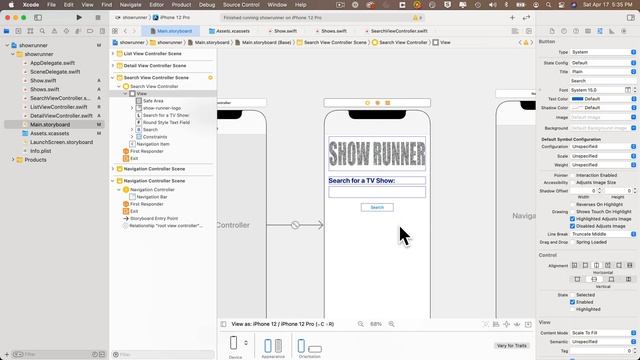Screen dimensions: 640x360
Task: Switch to the Assets.xcassets tab
Action: (229, 31)
